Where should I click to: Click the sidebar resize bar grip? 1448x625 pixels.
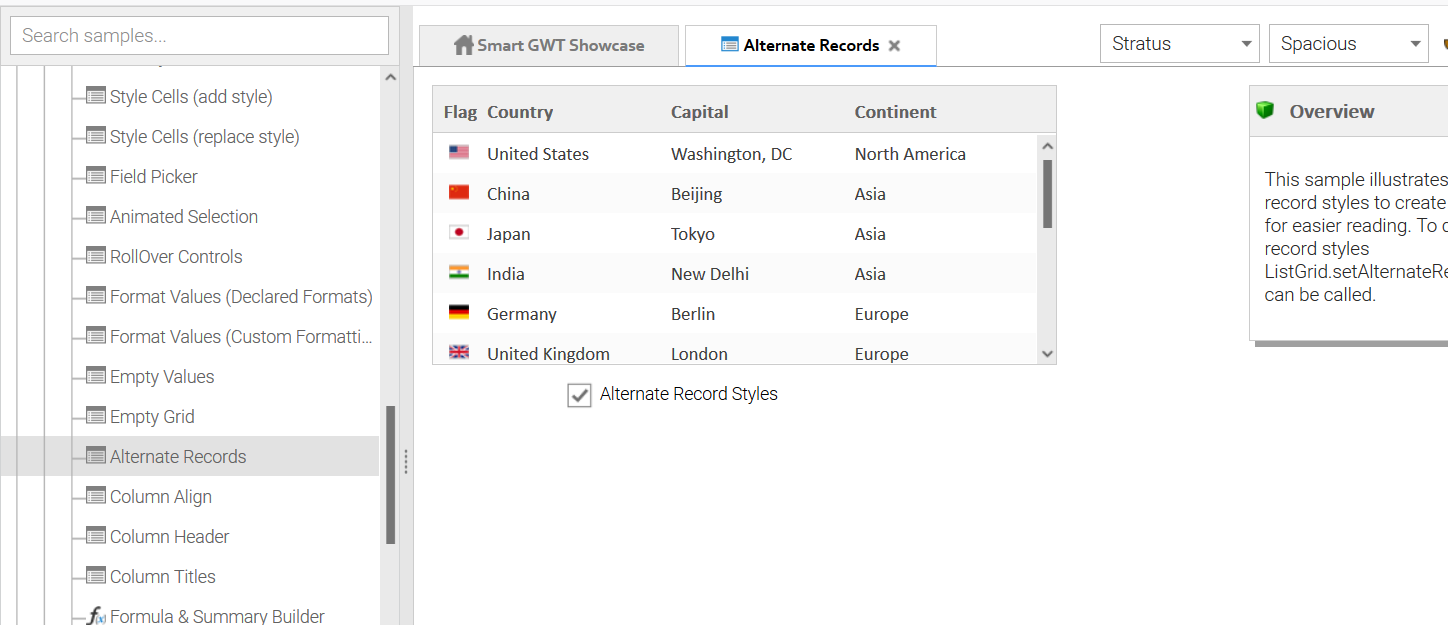405,461
